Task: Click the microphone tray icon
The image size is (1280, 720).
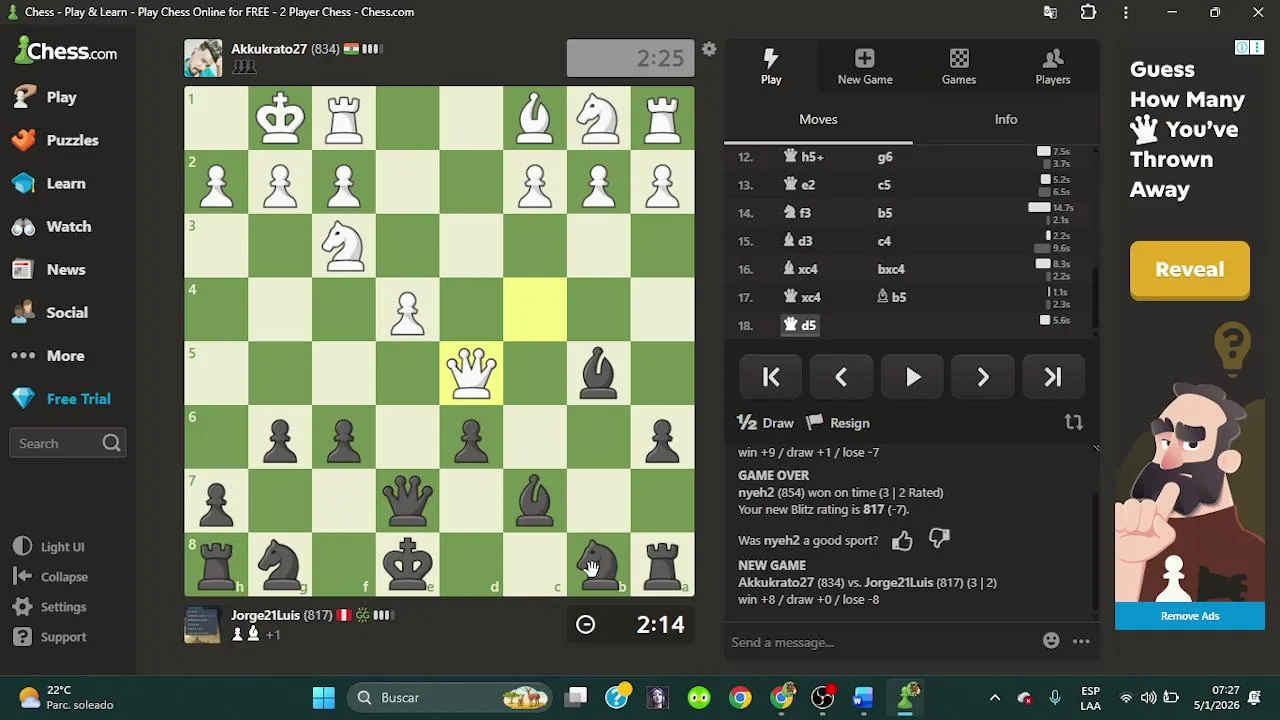Action: 1055,697
